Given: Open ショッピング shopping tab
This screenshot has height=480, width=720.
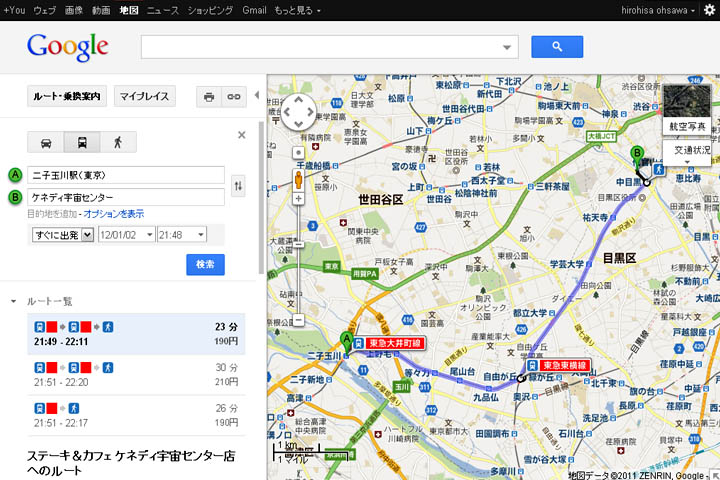Looking at the screenshot, I should [210, 10].
